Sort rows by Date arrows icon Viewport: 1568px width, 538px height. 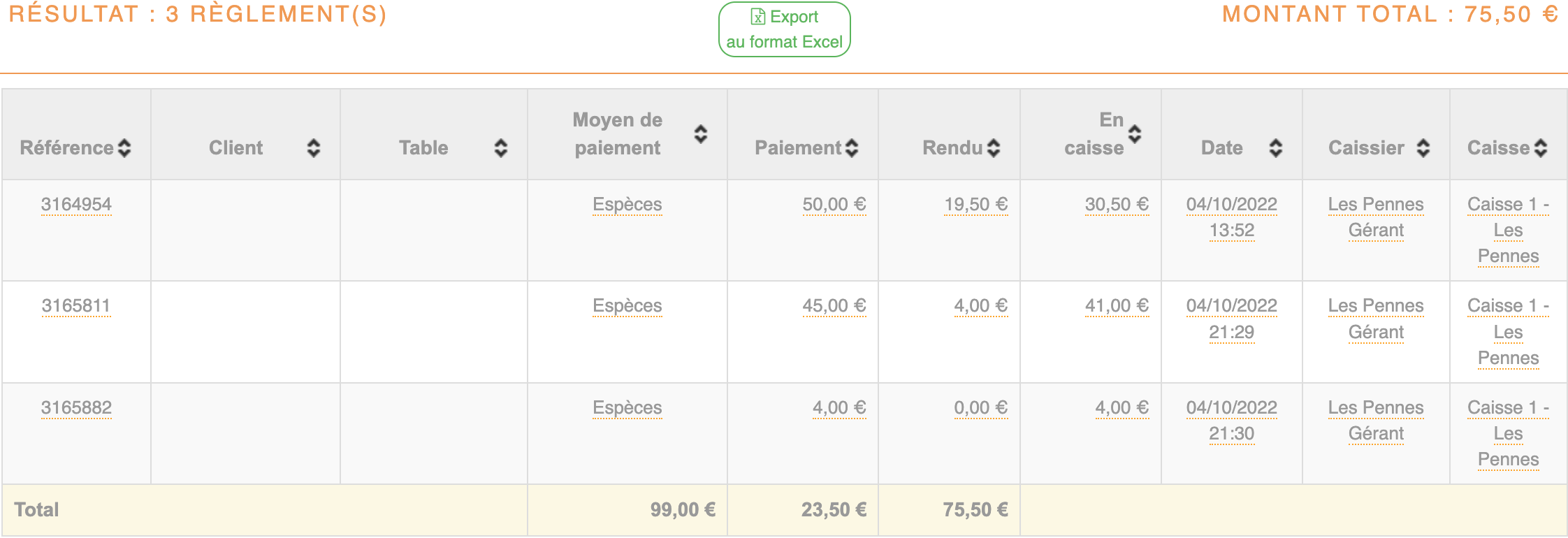coord(1275,148)
